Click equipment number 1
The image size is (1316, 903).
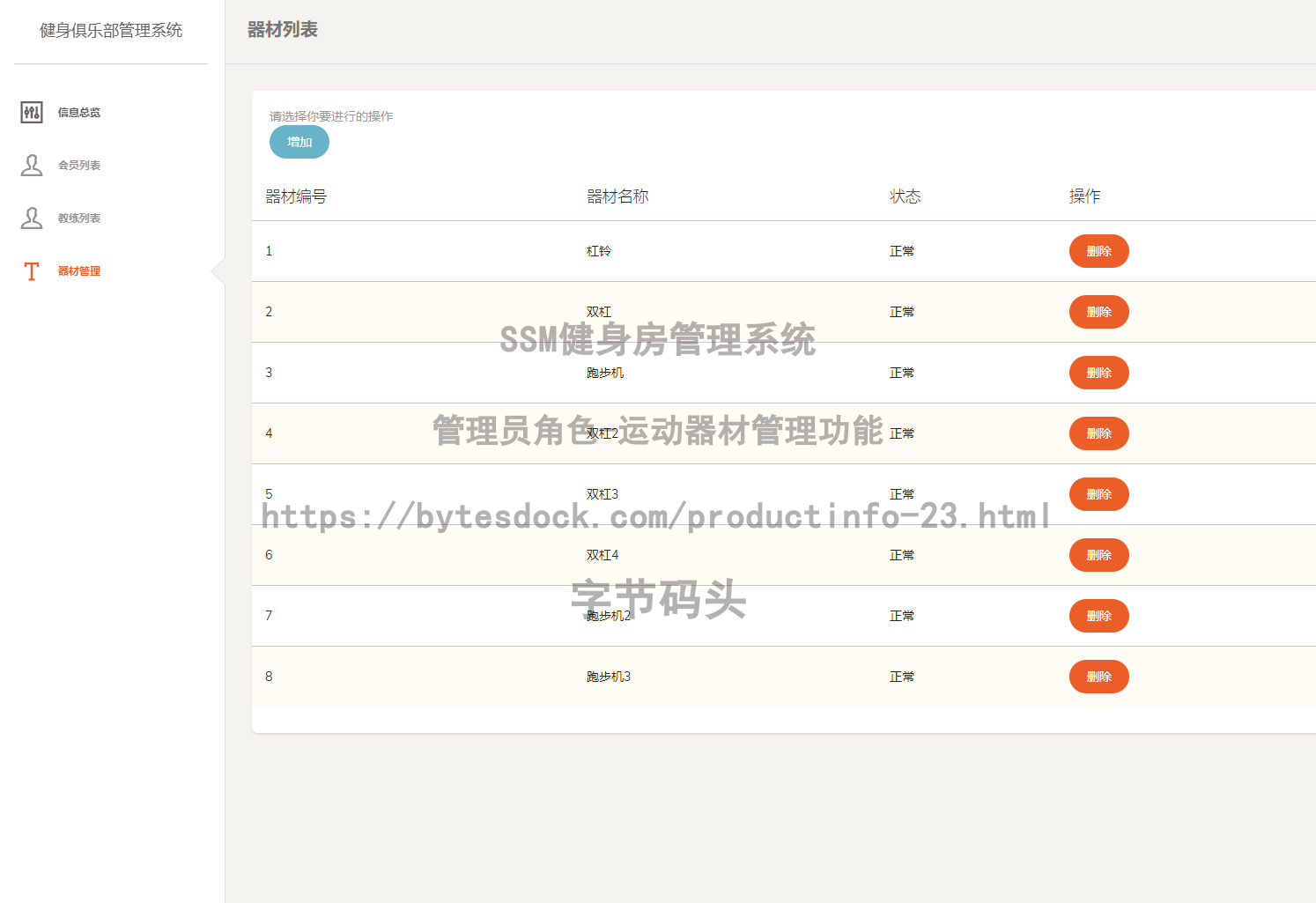tap(269, 251)
